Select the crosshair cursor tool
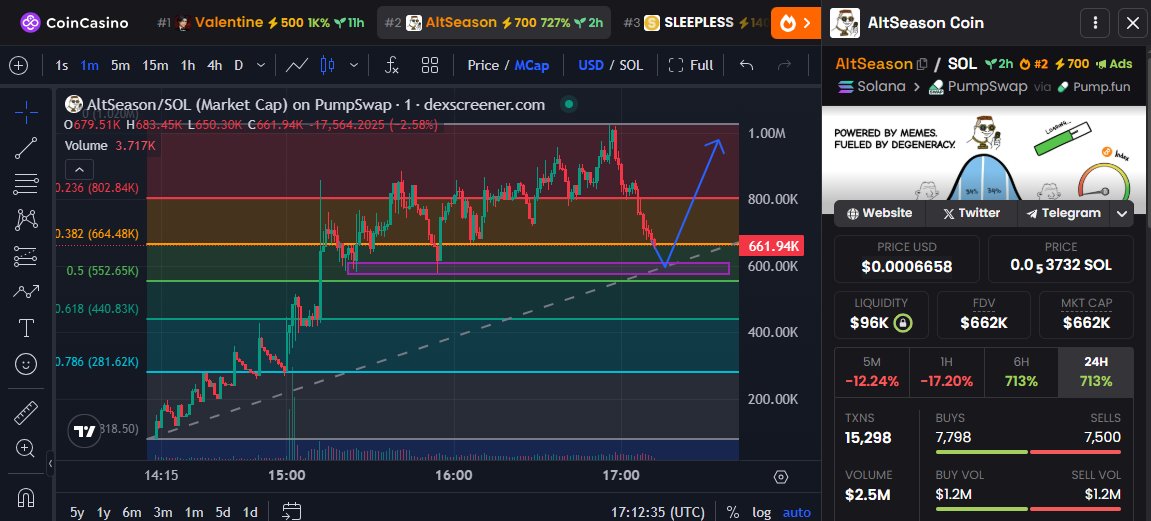The image size is (1151, 521). [x=26, y=112]
